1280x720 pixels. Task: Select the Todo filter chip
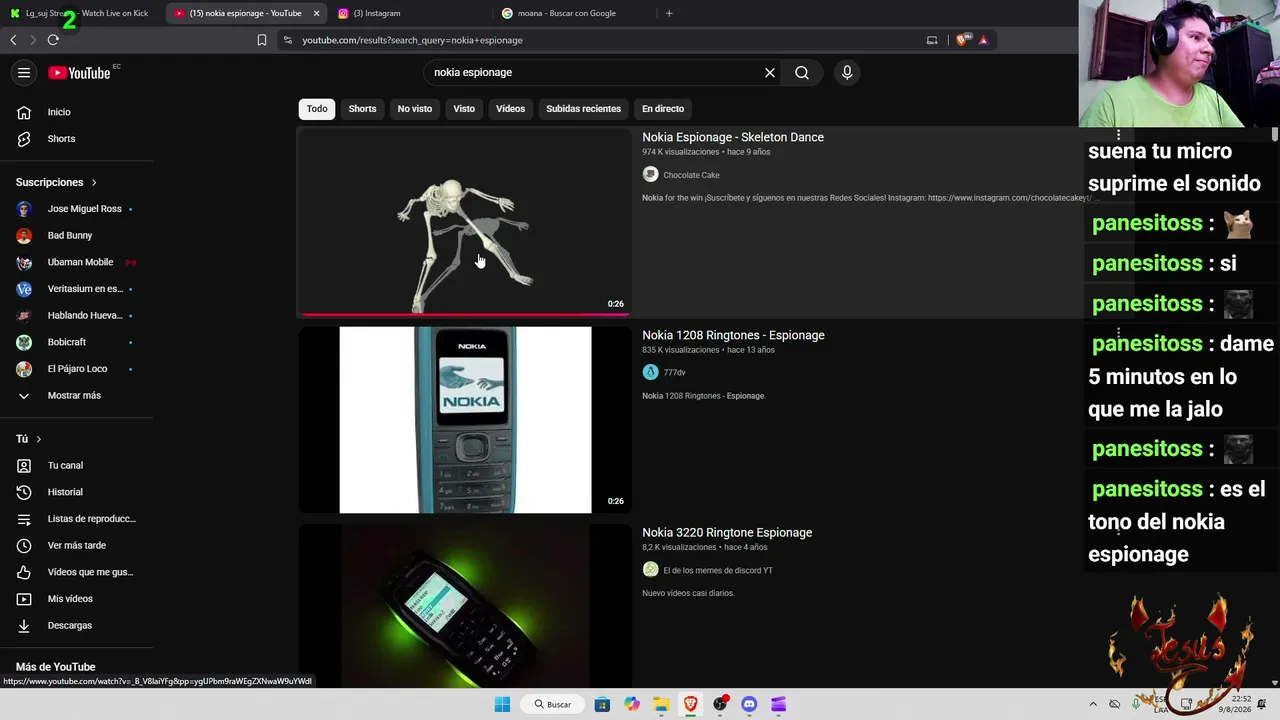tap(317, 109)
